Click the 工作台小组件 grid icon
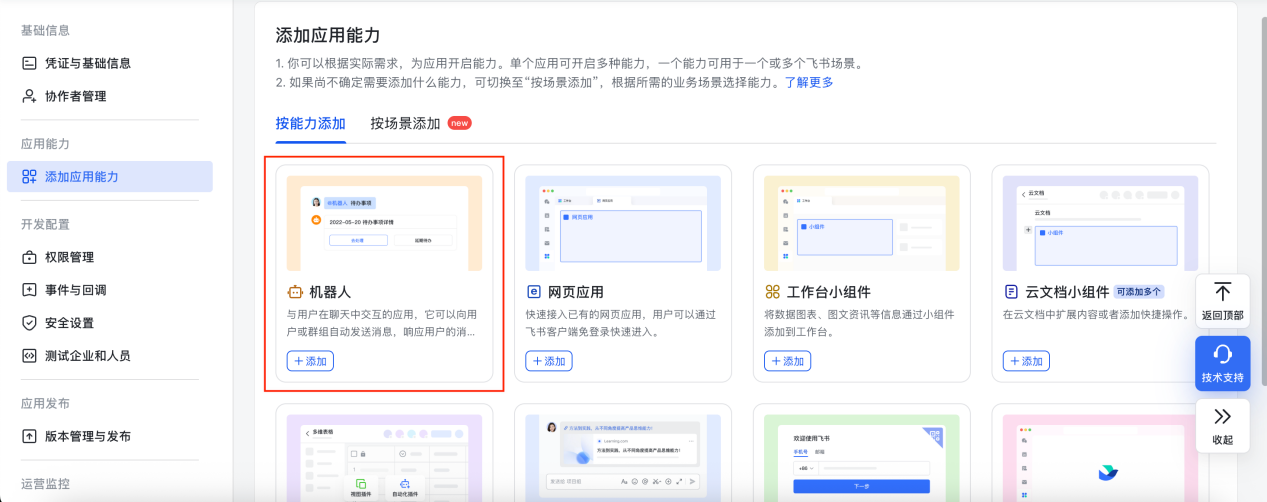 coord(772,293)
